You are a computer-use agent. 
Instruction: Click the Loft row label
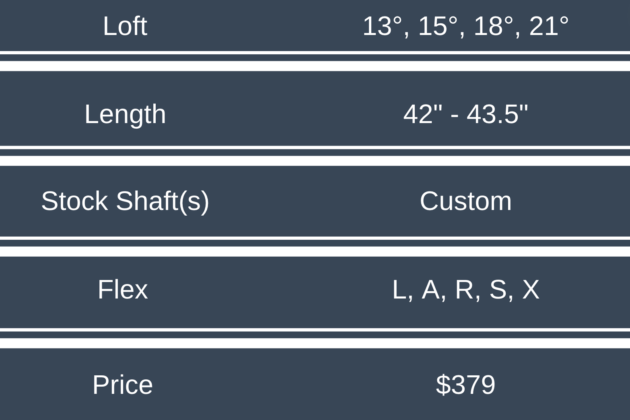click(124, 26)
